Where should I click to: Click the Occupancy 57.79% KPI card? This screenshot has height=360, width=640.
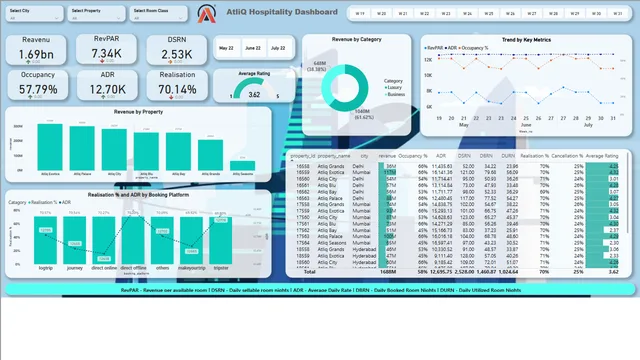(38, 85)
